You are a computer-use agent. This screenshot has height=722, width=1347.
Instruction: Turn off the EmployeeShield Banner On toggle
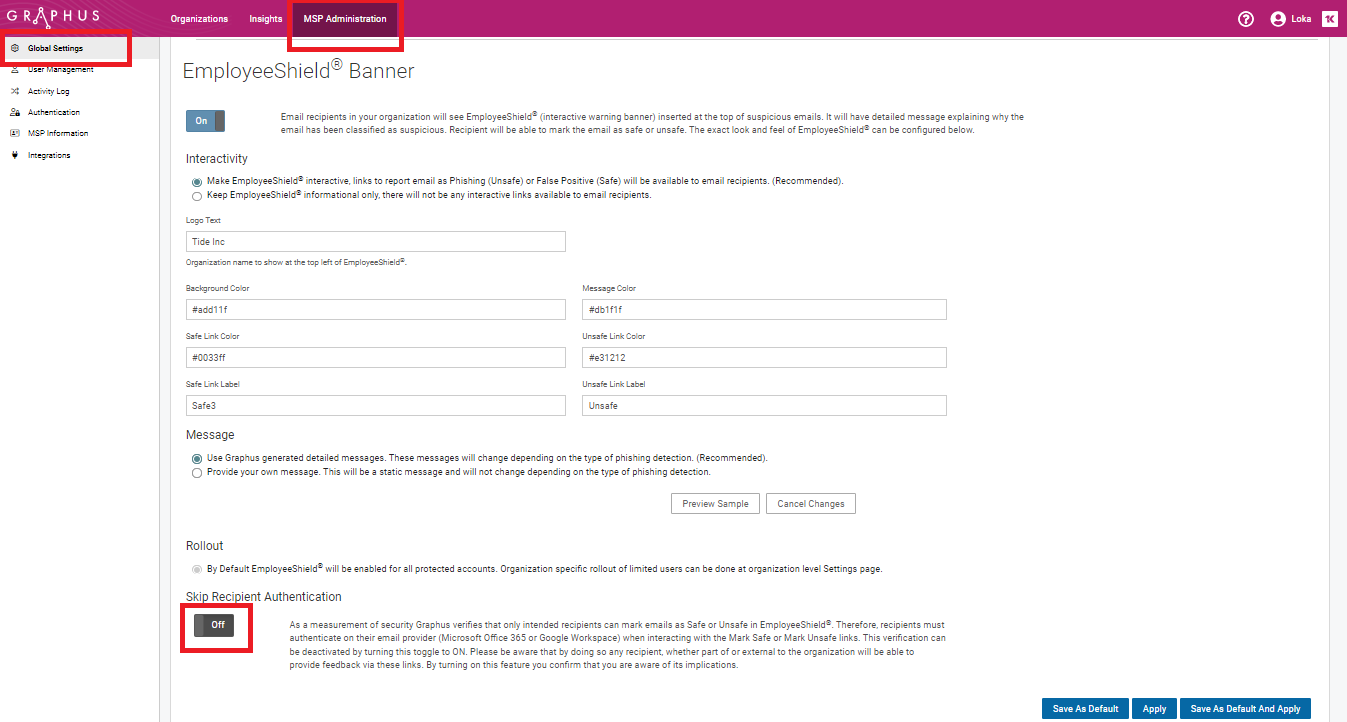click(x=206, y=121)
